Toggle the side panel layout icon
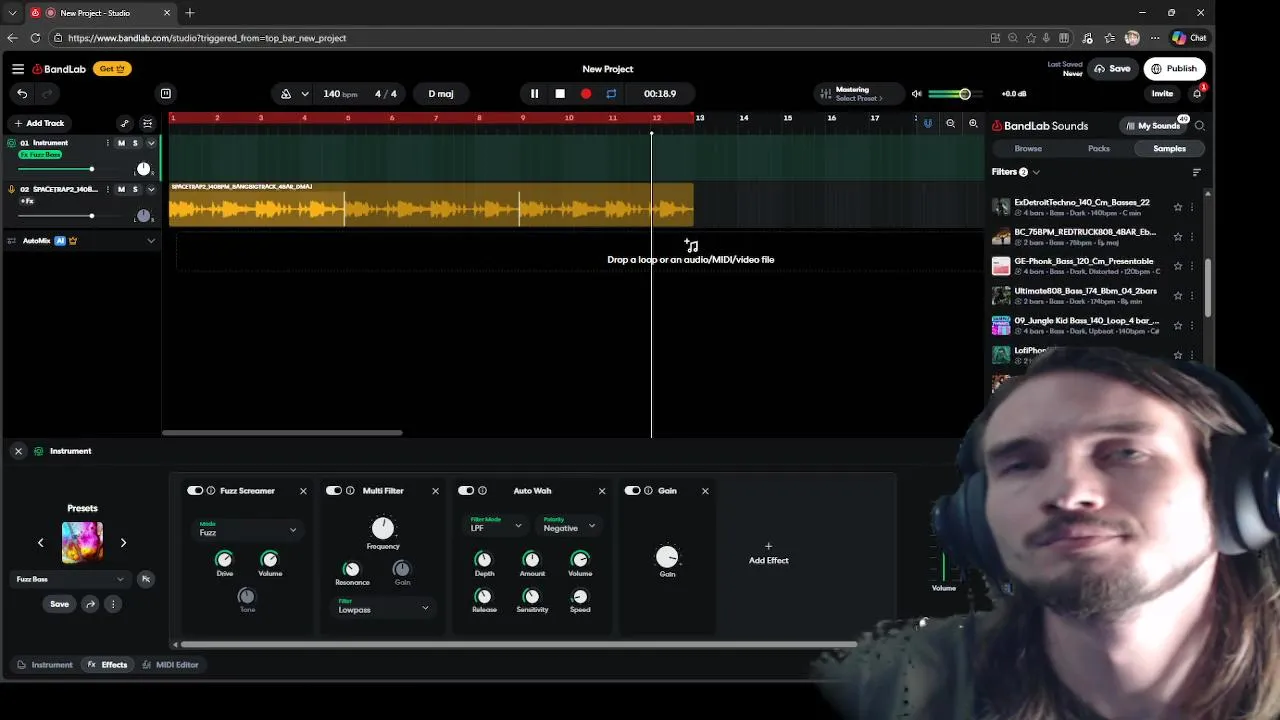This screenshot has height=720, width=1280. pyautogui.click(x=166, y=94)
